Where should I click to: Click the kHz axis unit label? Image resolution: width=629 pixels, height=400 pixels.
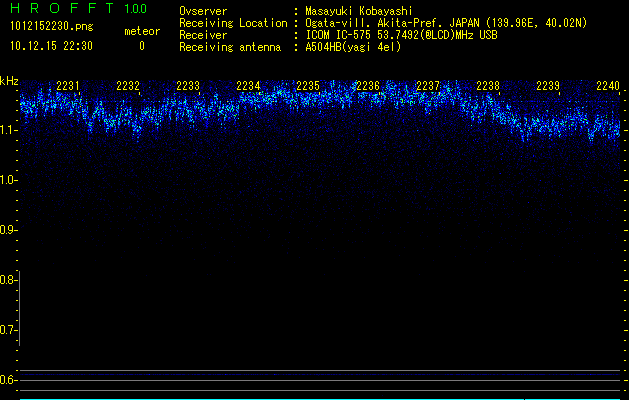[9, 81]
